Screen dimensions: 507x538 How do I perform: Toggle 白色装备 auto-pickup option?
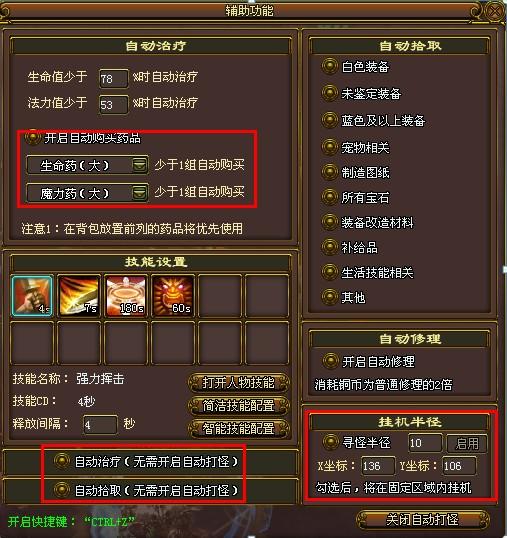(329, 66)
